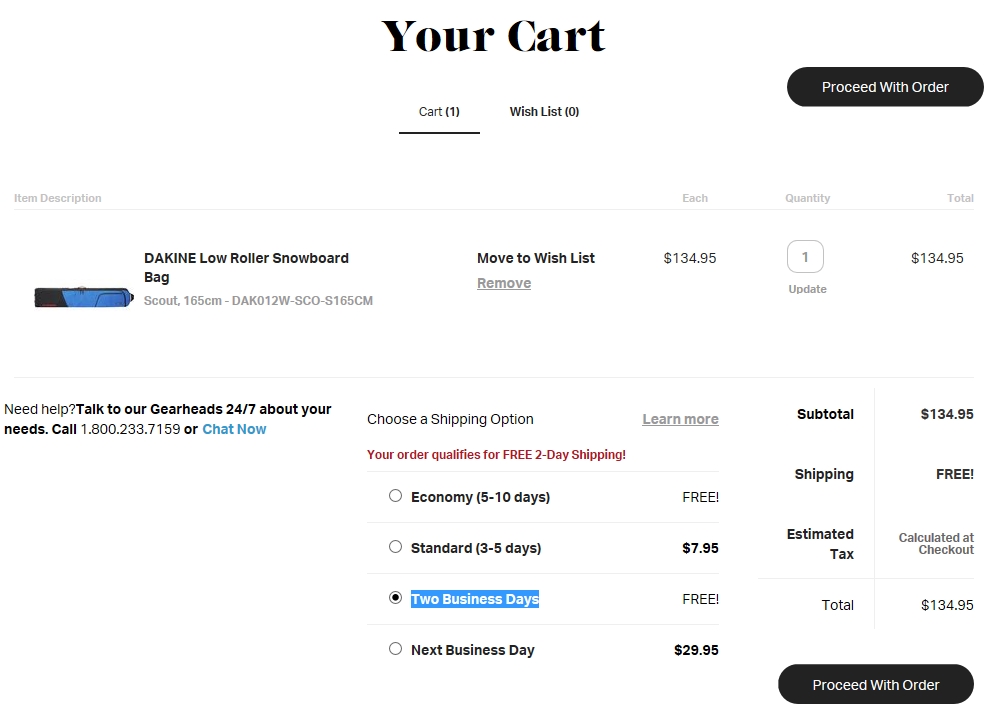Click Learn more about shipping options
This screenshot has width=1000, height=711.
pyautogui.click(x=680, y=419)
